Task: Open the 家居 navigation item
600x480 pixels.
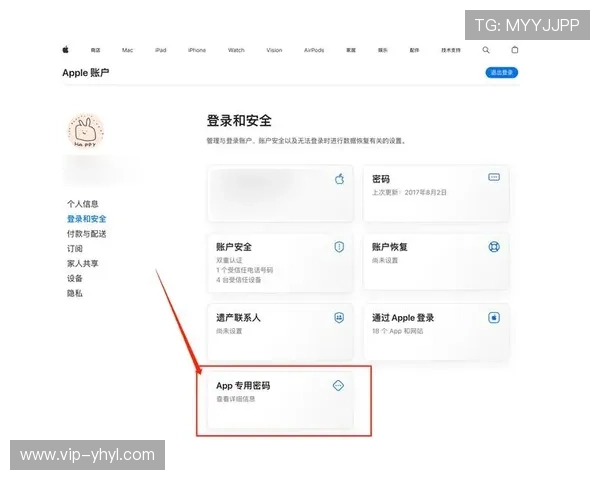Action: (351, 50)
